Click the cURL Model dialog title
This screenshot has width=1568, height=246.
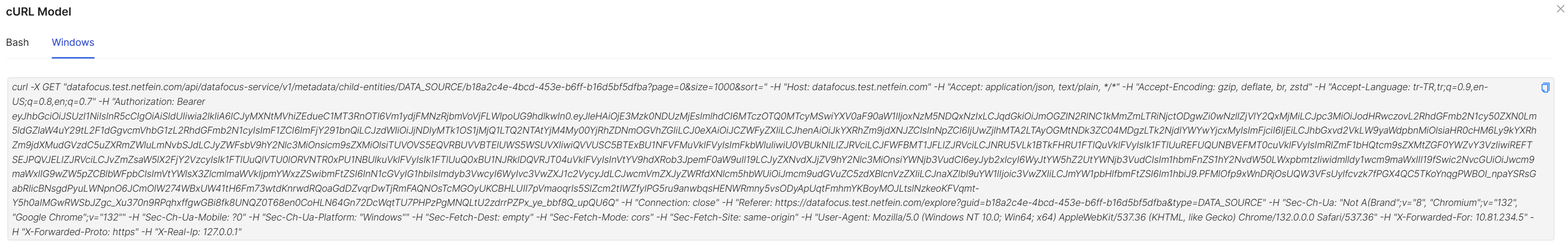point(38,12)
